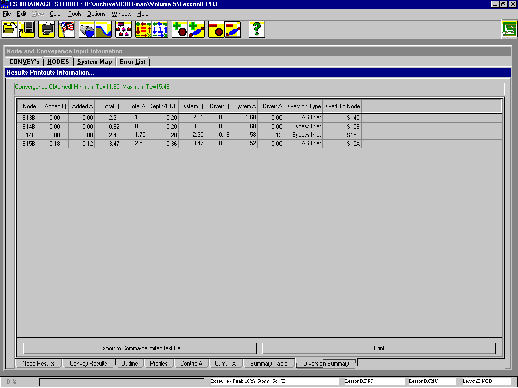The image size is (518, 388).
Task: Click the last column header in the table
Action: (342, 106)
